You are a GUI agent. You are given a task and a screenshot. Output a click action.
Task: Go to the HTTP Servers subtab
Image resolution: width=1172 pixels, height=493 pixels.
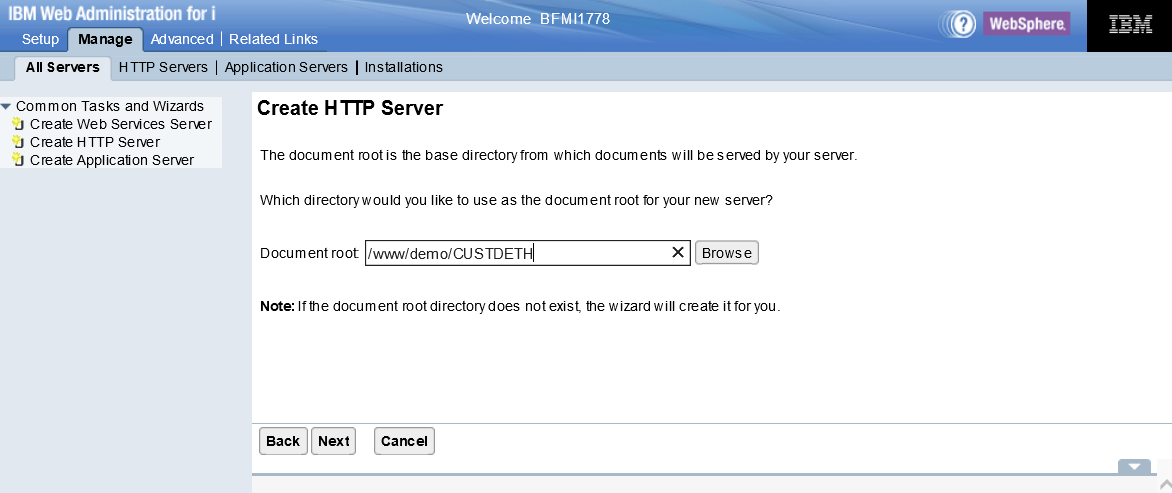click(163, 67)
